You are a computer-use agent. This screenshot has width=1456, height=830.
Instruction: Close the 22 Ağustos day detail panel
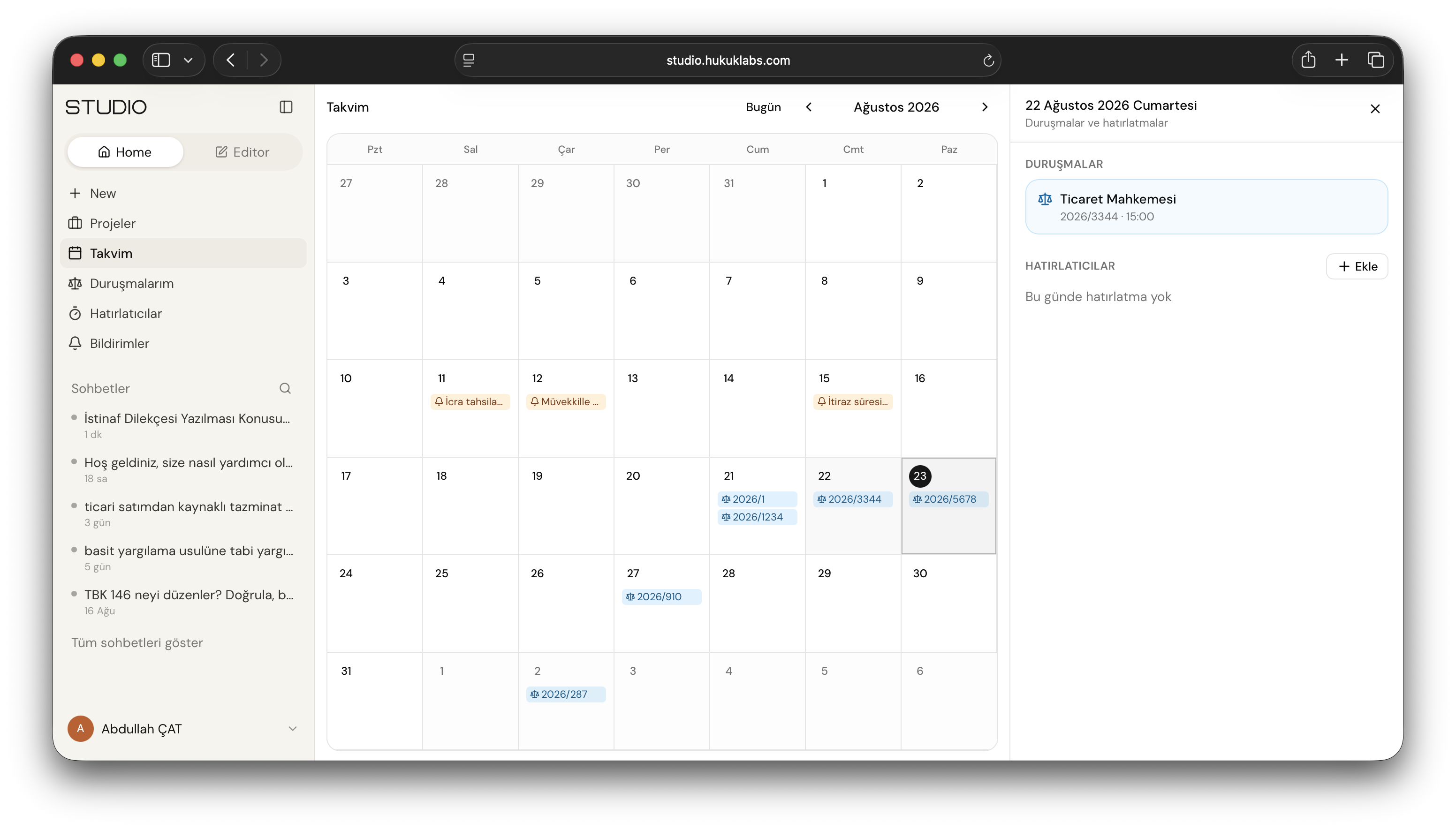coord(1374,109)
